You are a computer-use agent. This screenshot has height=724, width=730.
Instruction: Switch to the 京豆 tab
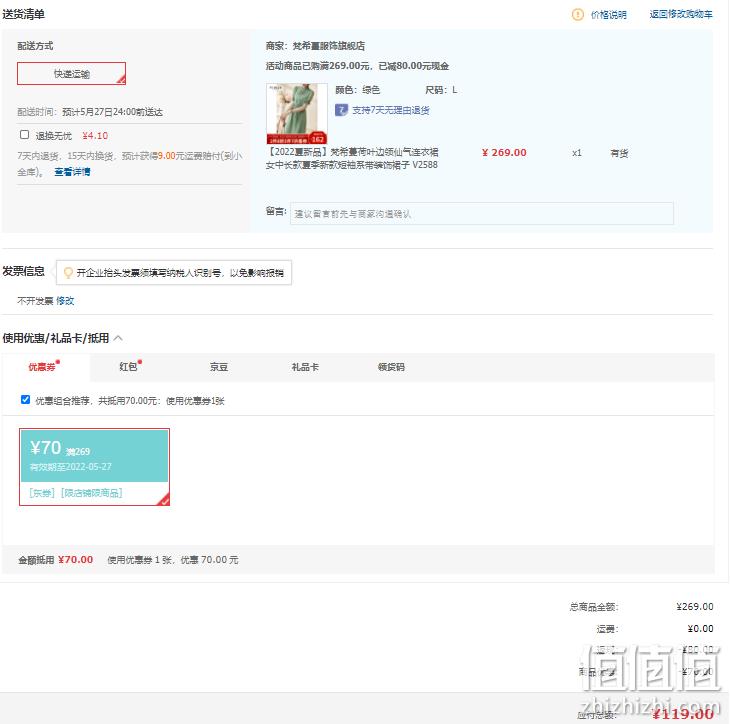(218, 367)
